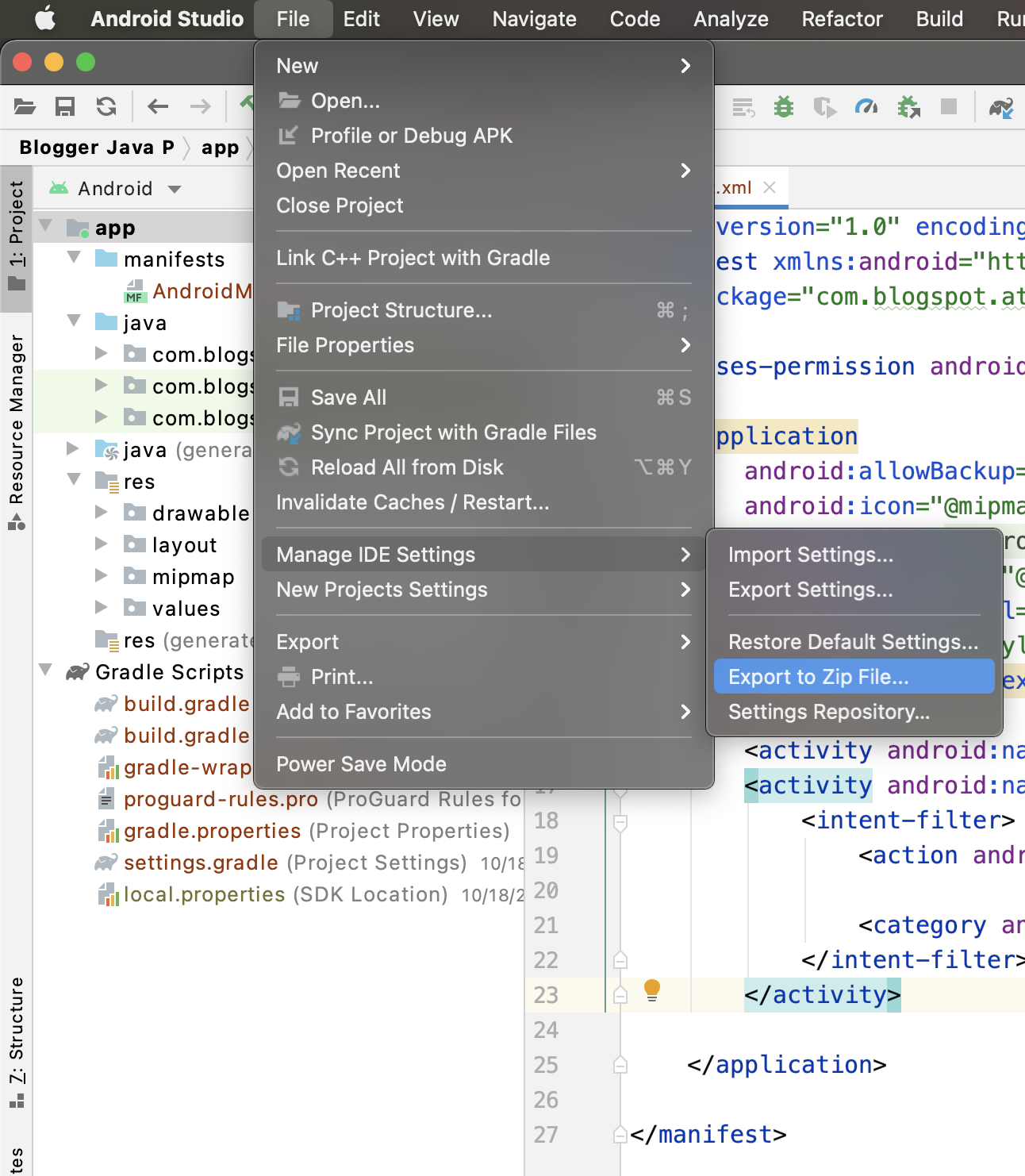Click the app breadcrumb in navigation bar

[220, 148]
